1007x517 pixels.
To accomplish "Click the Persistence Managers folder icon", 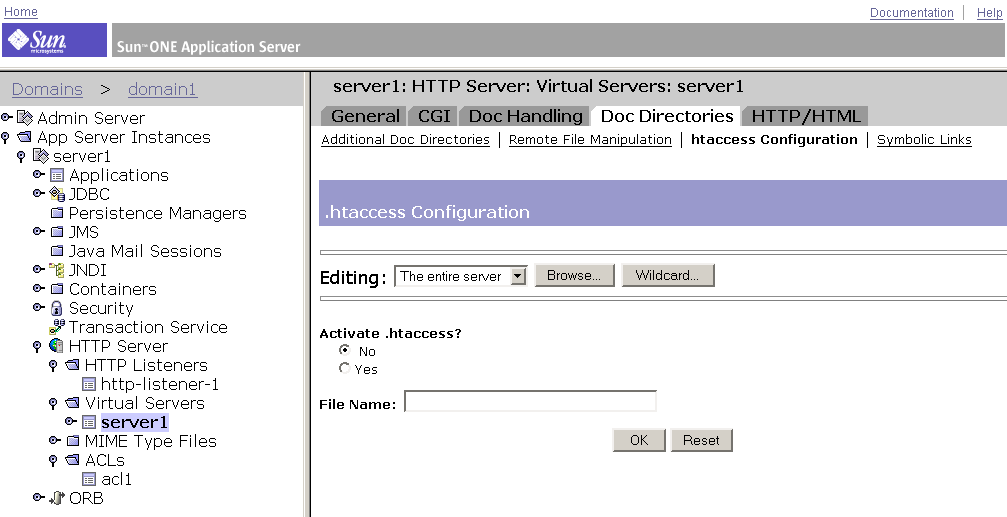I will point(57,213).
